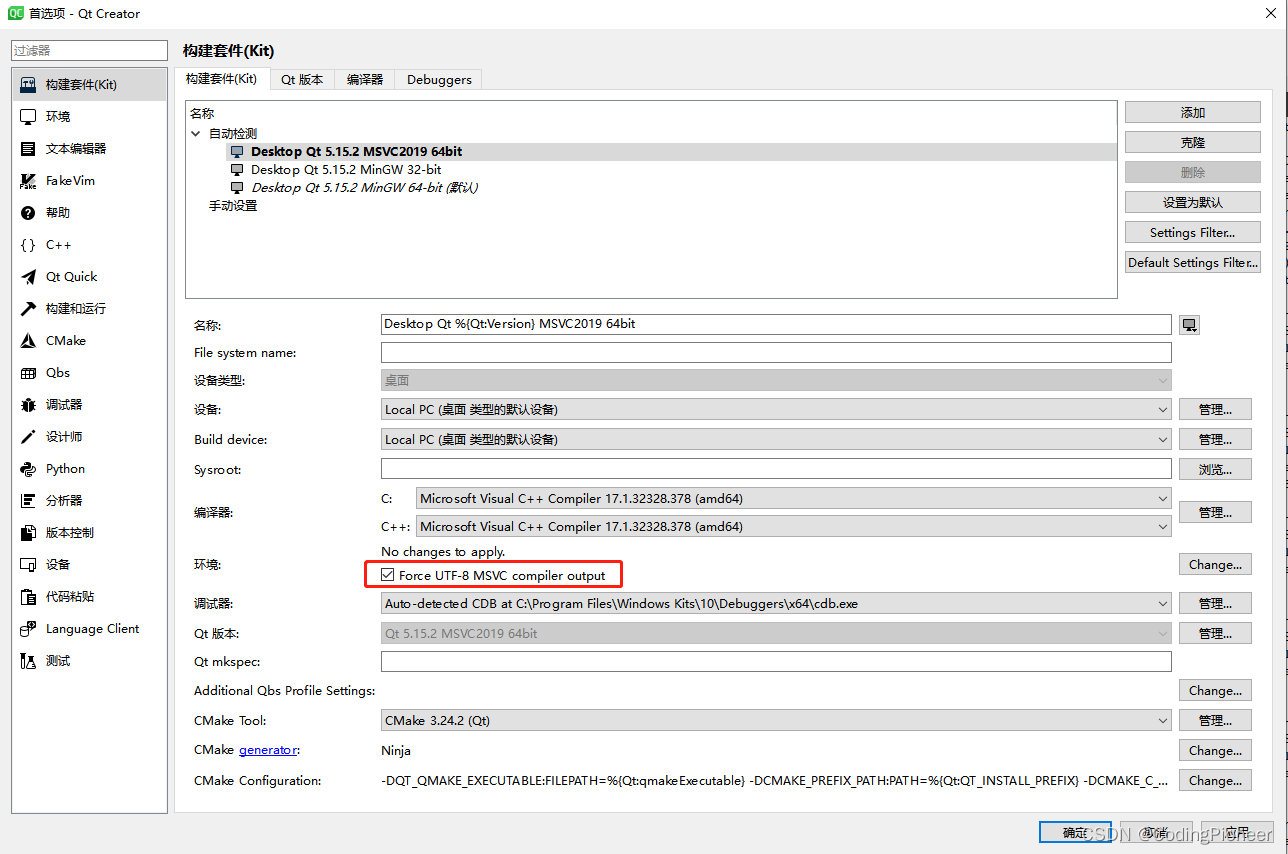Select the FakeVim sidebar icon
Screen dimensions: 1288x854
[28, 181]
